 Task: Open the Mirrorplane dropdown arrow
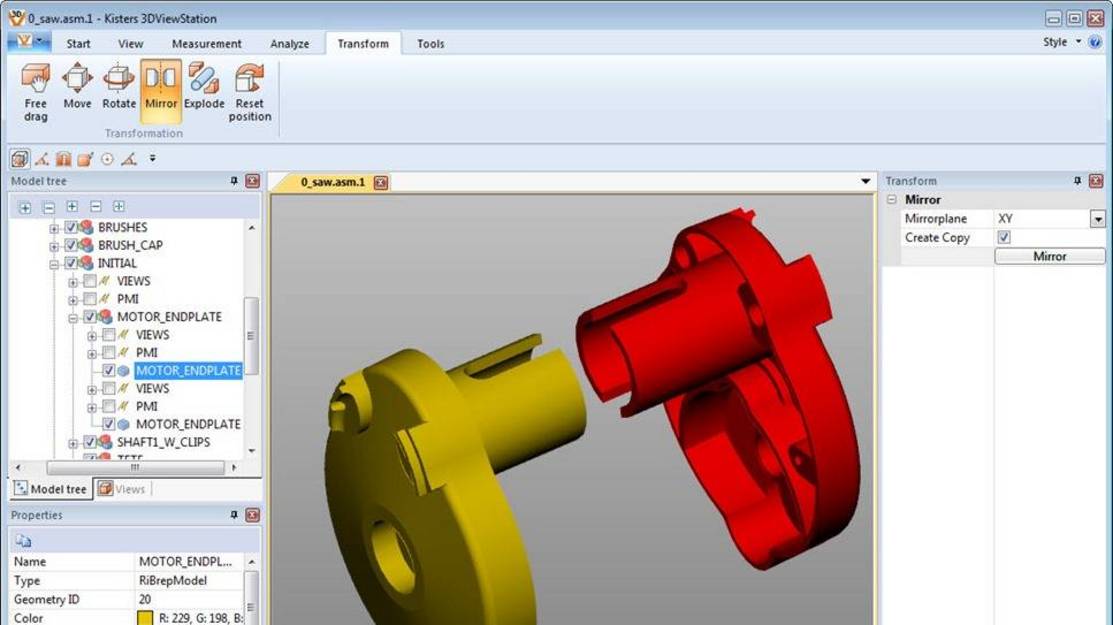pos(1097,219)
